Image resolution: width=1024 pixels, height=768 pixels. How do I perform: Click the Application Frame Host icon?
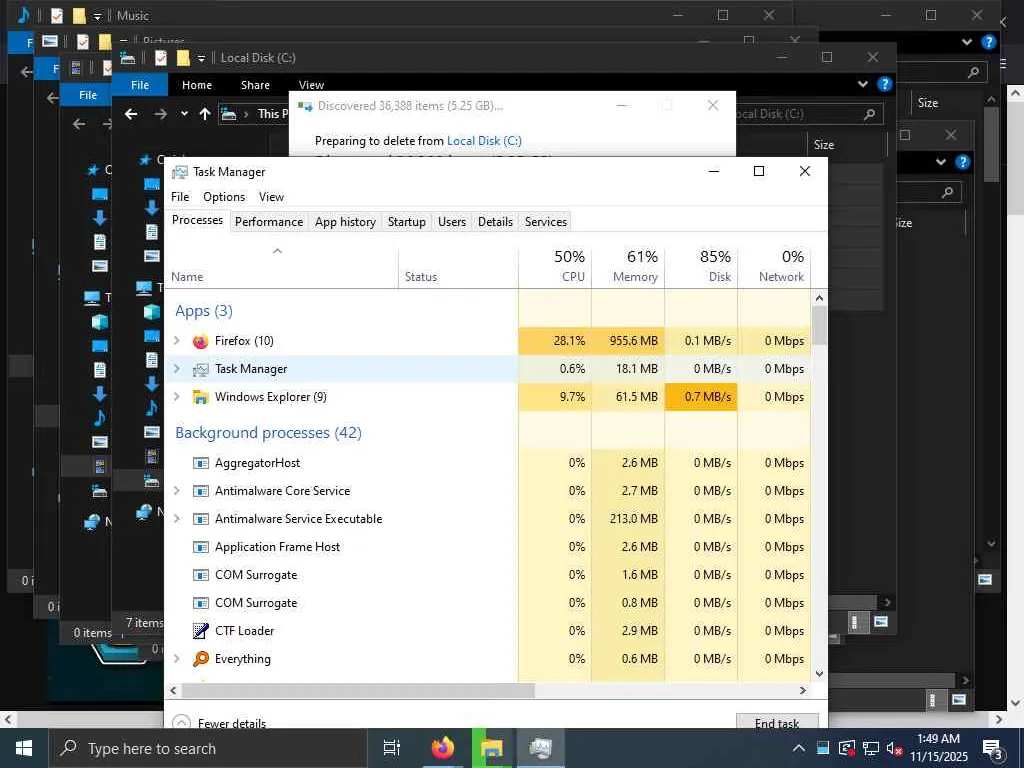pyautogui.click(x=200, y=547)
